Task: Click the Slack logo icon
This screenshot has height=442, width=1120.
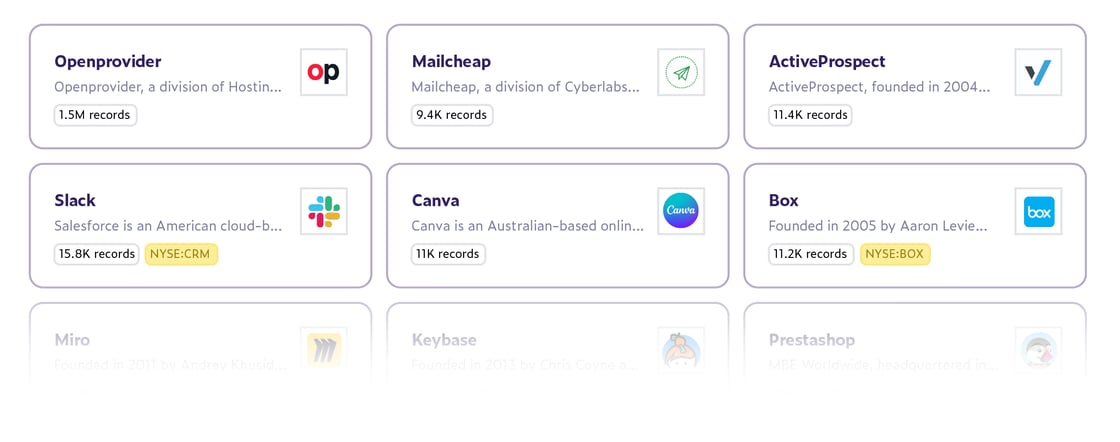Action: click(323, 211)
